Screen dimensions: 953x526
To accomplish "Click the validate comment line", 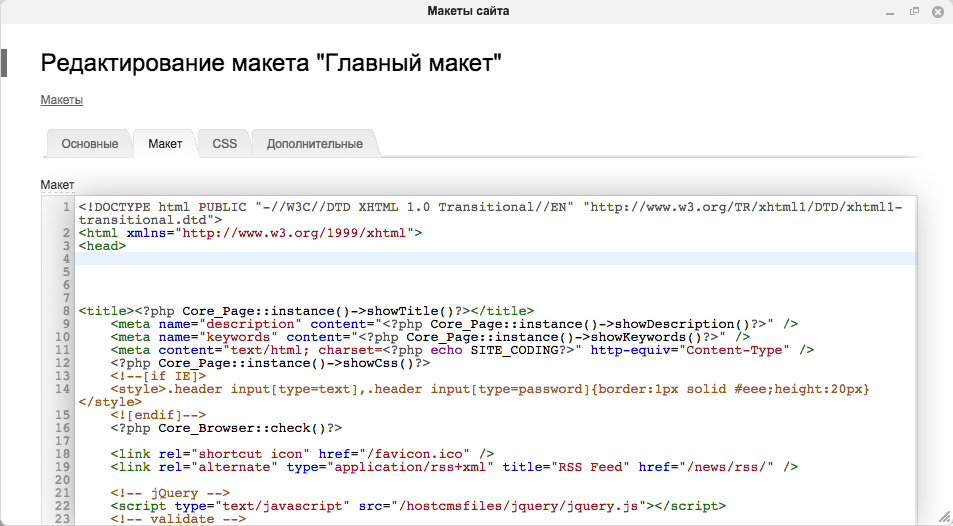I will coord(179,519).
